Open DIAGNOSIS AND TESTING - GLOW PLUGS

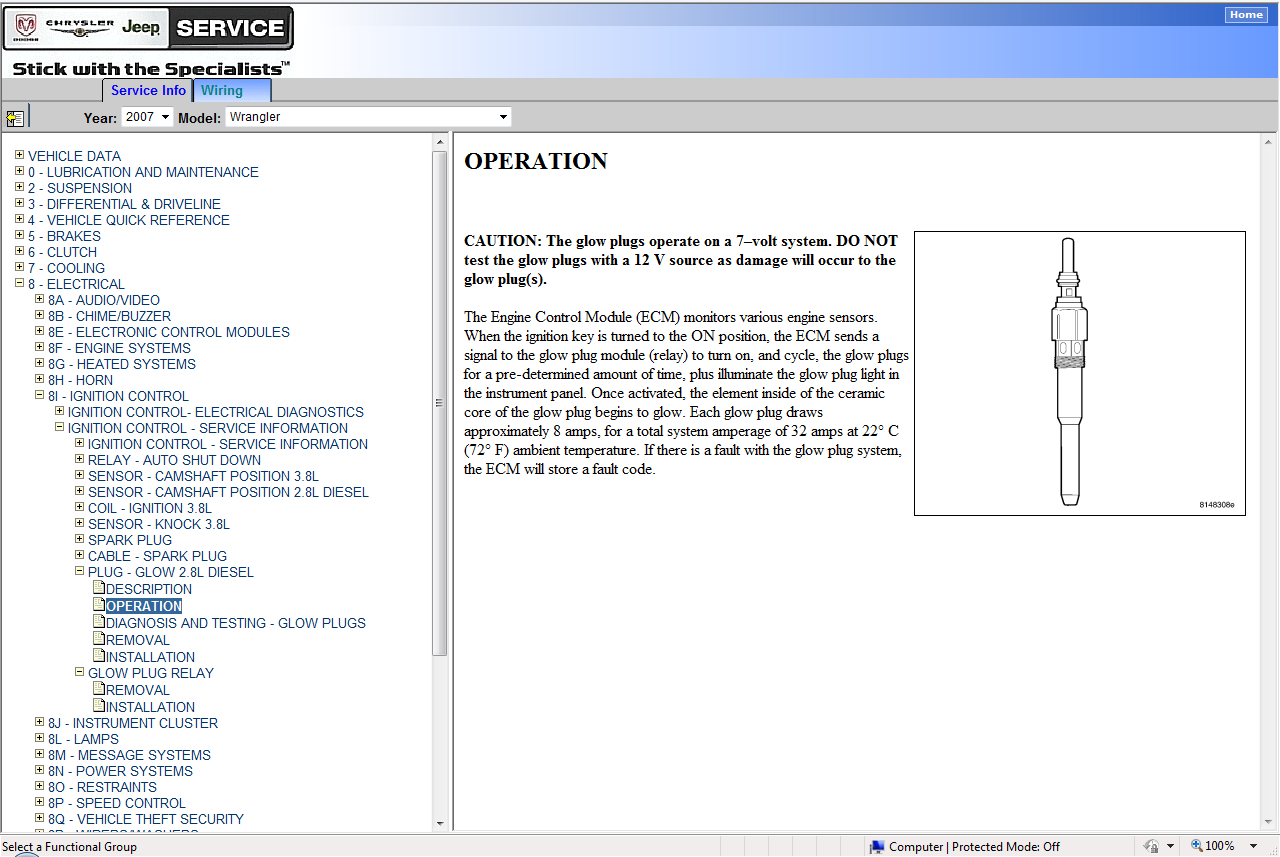click(236, 623)
